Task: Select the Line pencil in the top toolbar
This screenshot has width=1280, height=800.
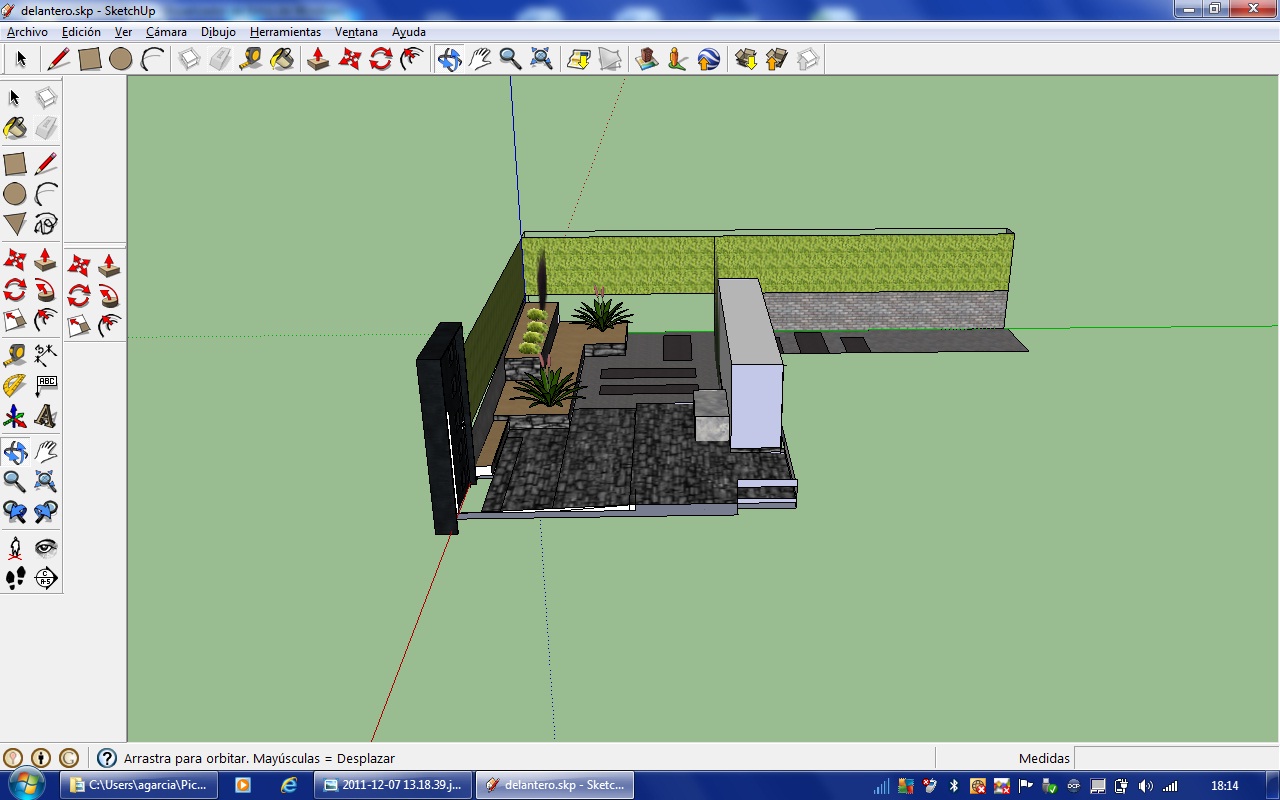Action: [x=59, y=59]
